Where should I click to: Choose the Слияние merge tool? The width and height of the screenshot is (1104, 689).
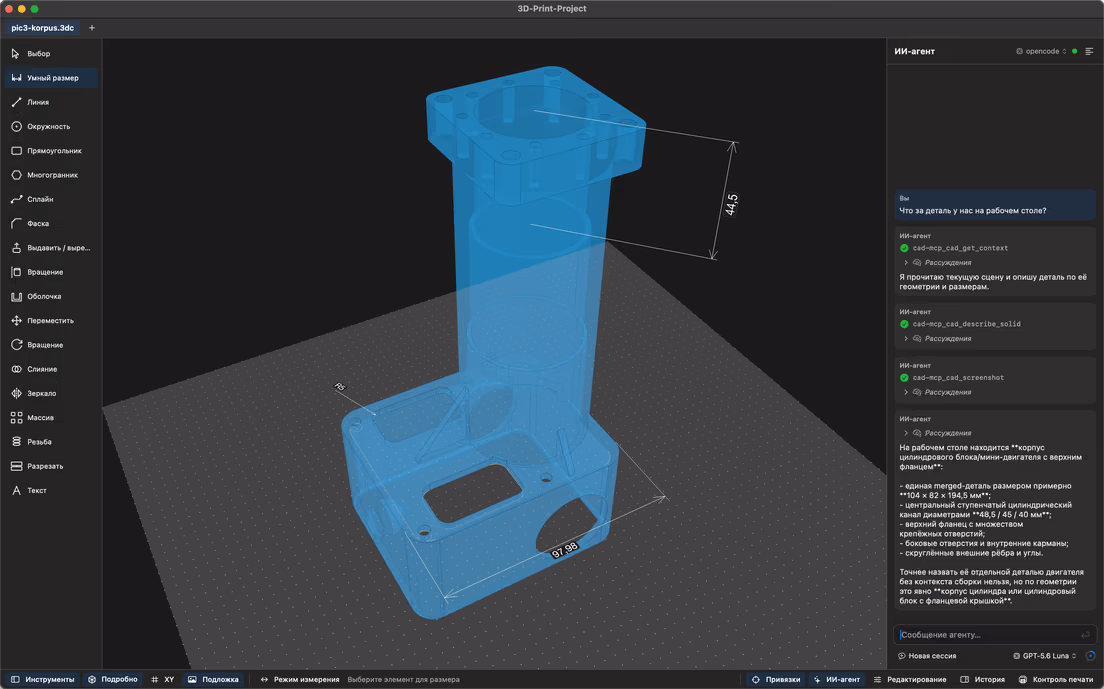51,369
